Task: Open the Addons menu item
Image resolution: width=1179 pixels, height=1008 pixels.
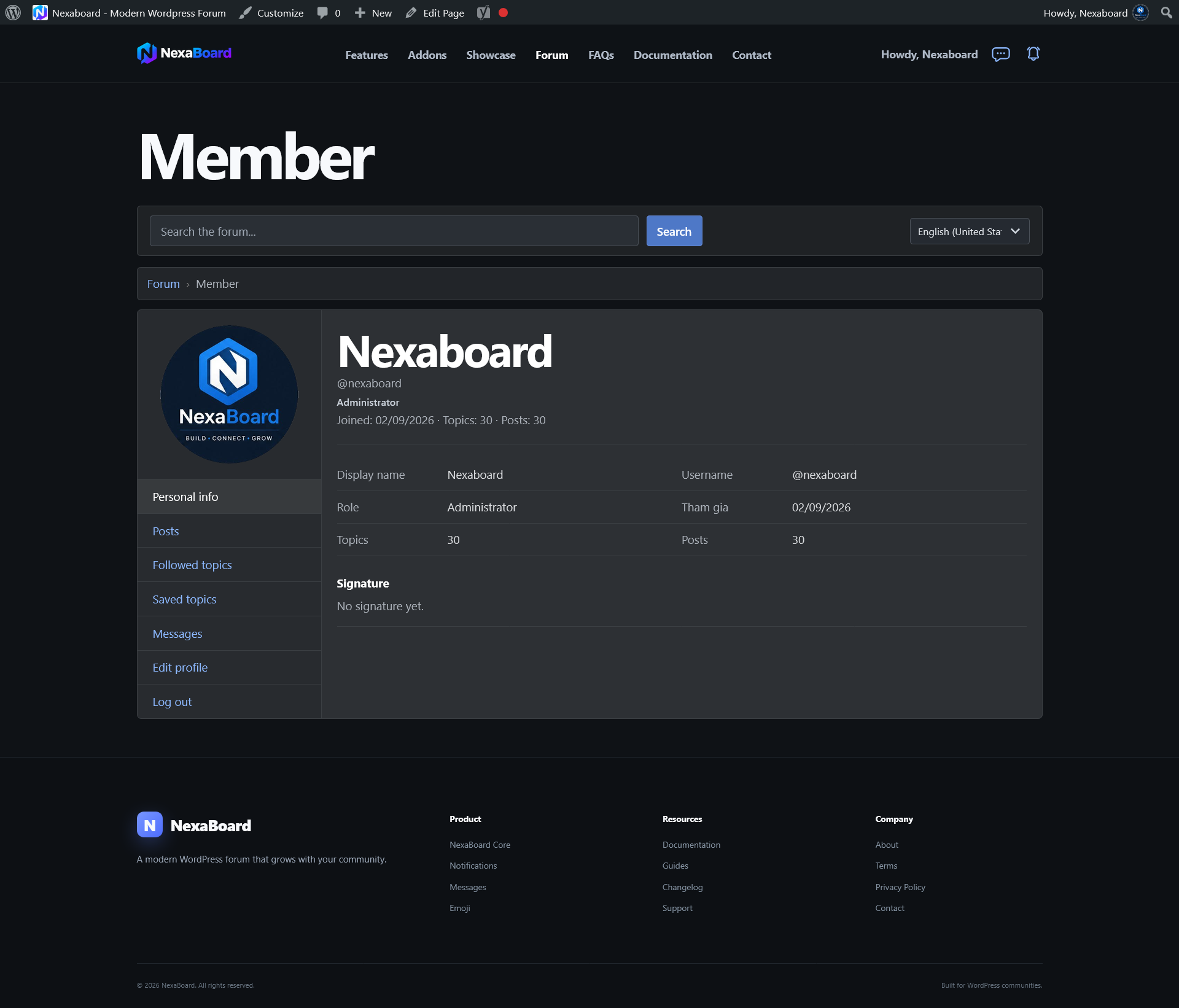Action: coord(427,55)
